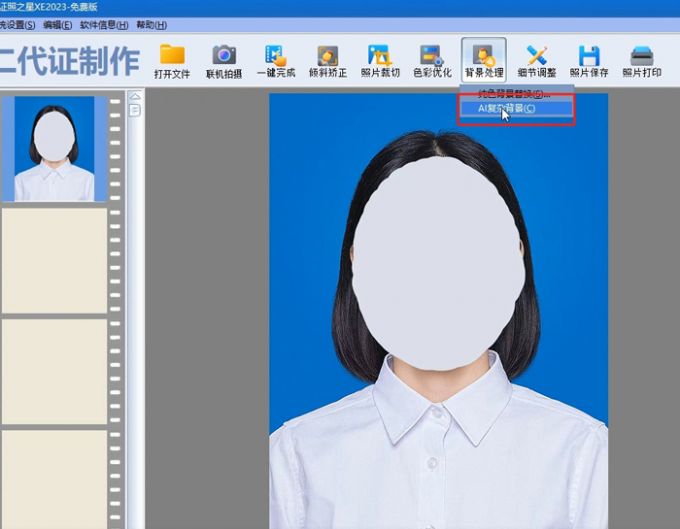
Task: Start 联机拍摄 tethered camera capture
Action: click(x=224, y=57)
